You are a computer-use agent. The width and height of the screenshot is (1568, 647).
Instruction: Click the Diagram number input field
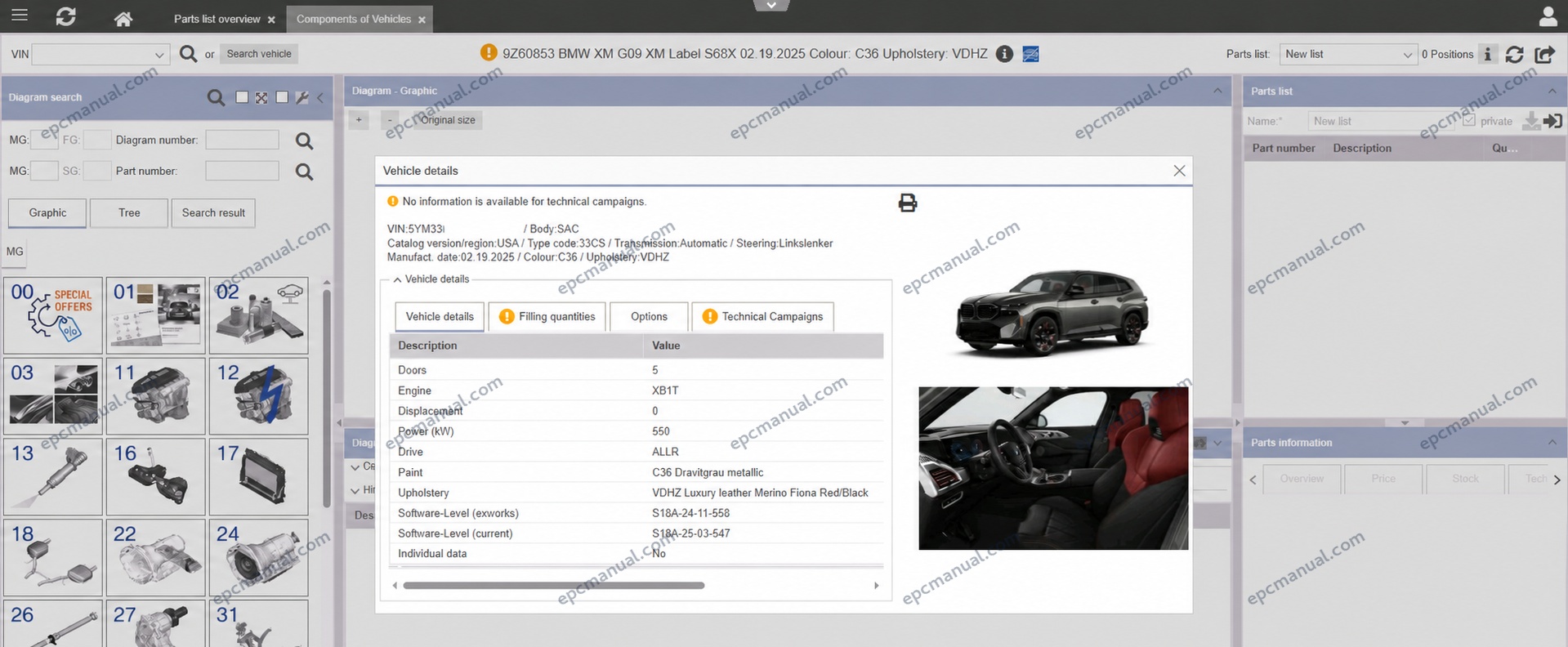(x=242, y=141)
